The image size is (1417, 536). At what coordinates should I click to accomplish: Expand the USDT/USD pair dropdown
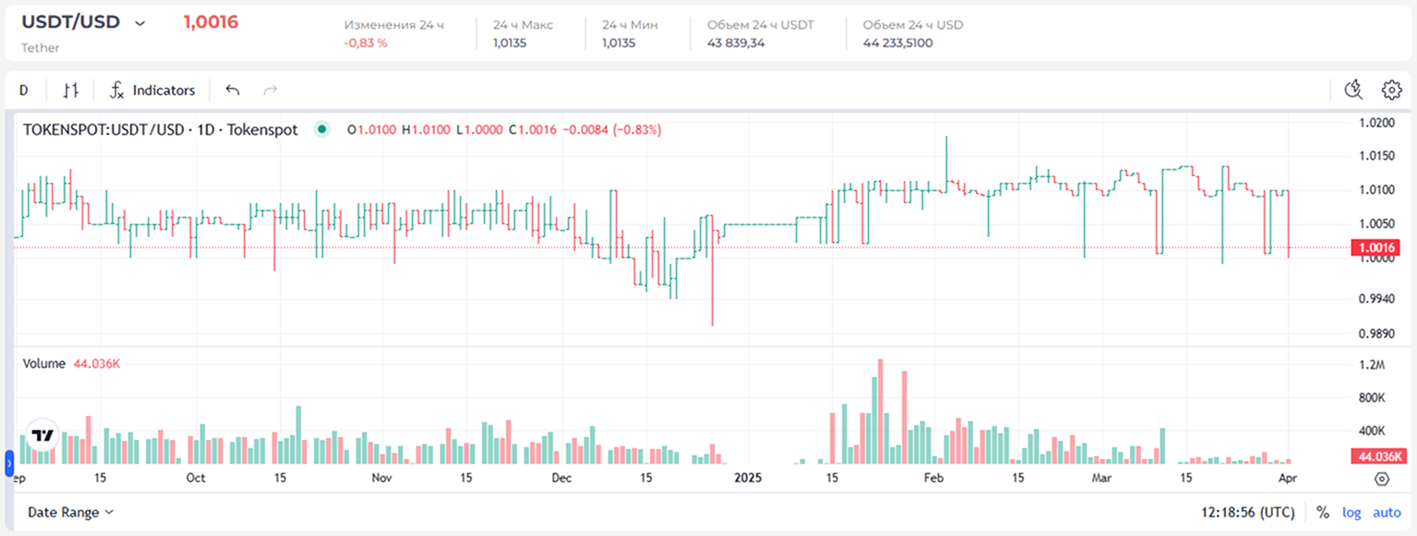pos(140,23)
